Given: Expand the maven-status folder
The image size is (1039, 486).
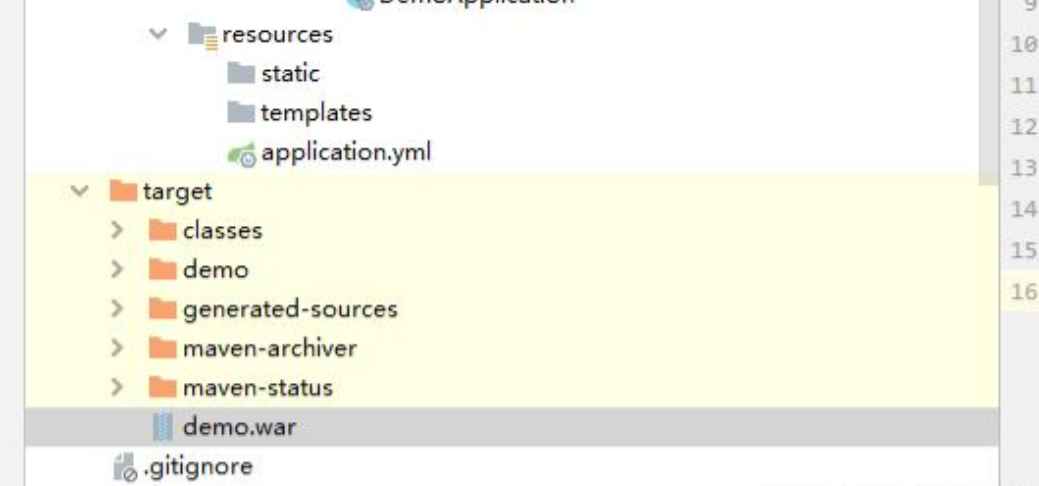Looking at the screenshot, I should tap(117, 387).
